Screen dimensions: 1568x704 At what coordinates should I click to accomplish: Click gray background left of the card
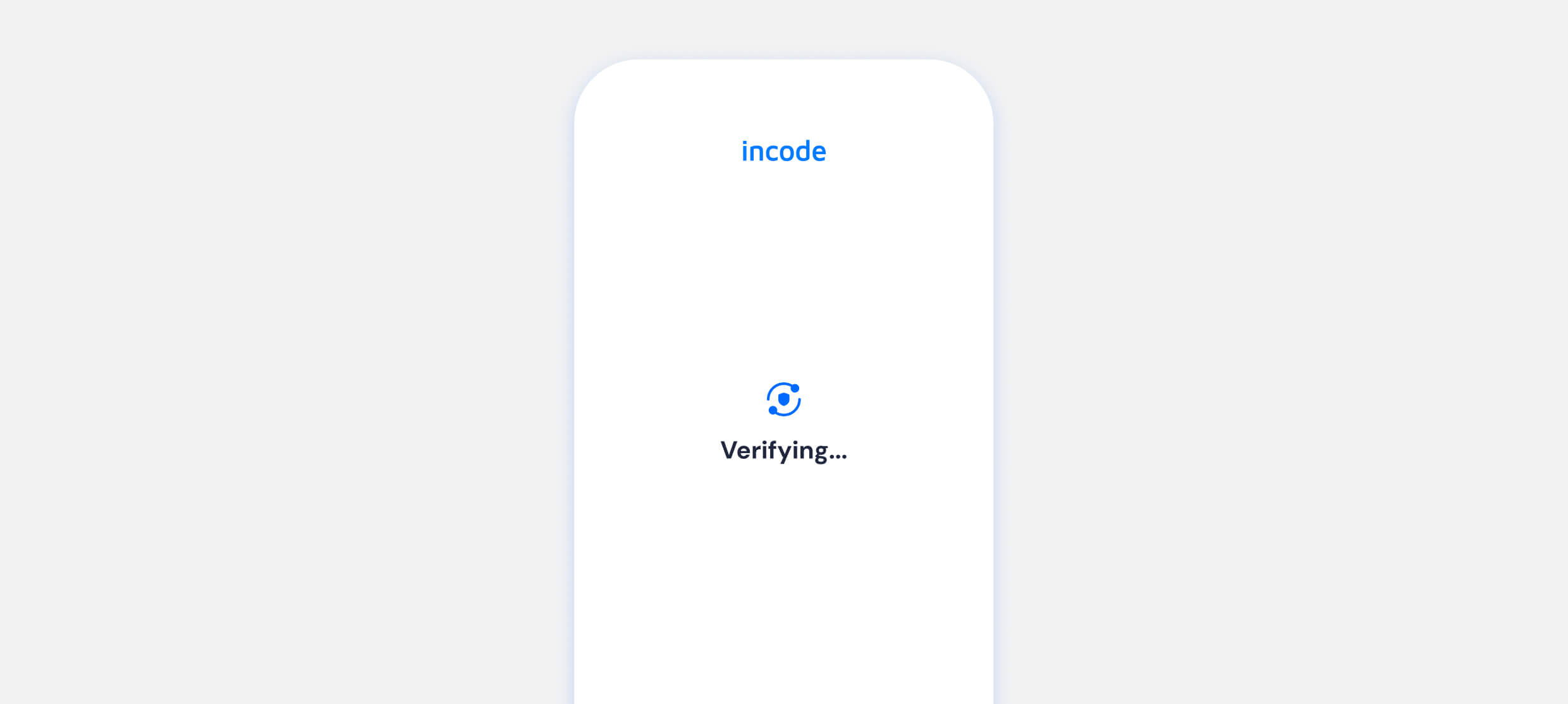tap(285, 352)
